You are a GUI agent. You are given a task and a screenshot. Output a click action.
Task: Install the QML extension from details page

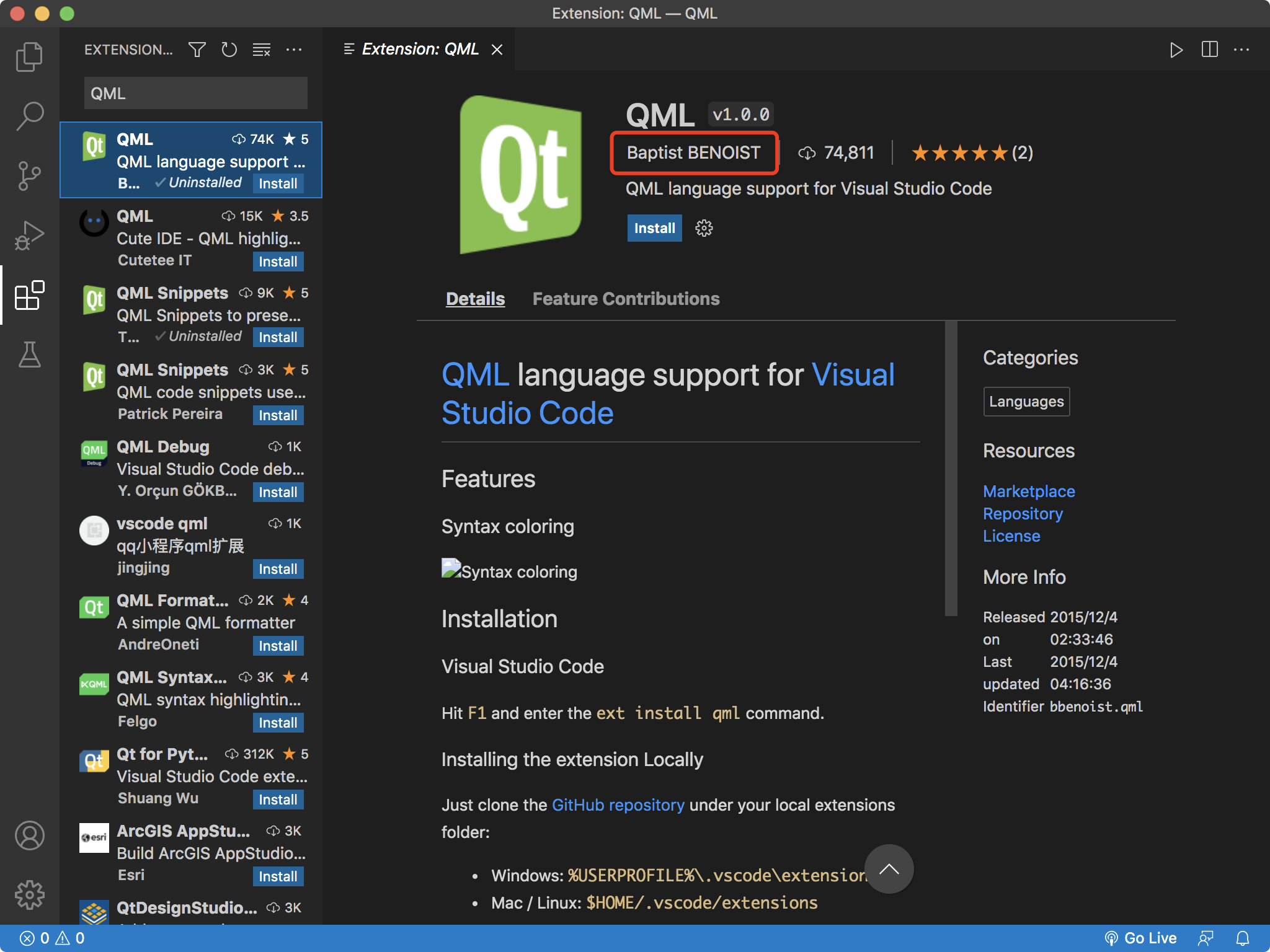654,228
